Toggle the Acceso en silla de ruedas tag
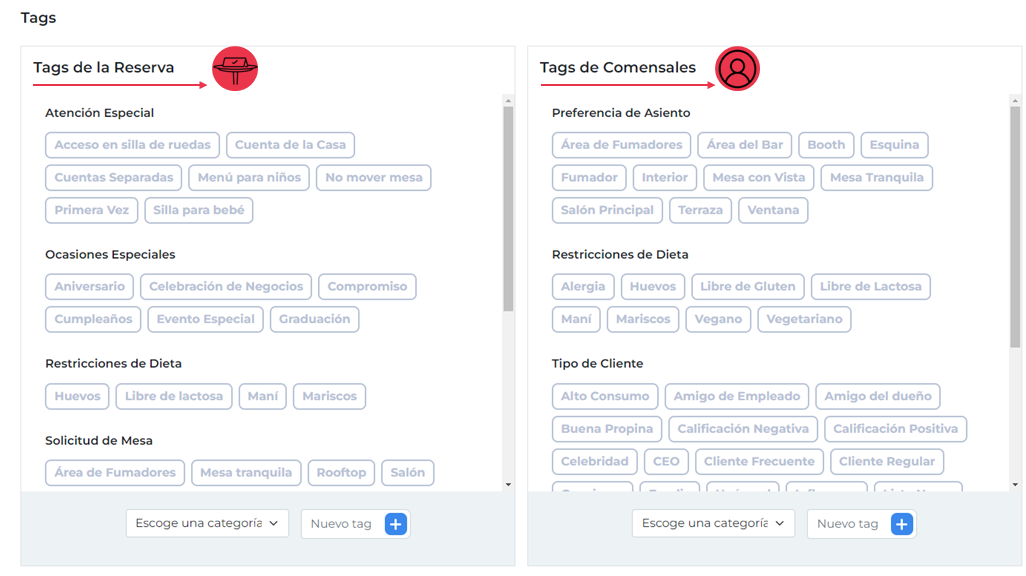The image size is (1026, 576). (x=133, y=145)
